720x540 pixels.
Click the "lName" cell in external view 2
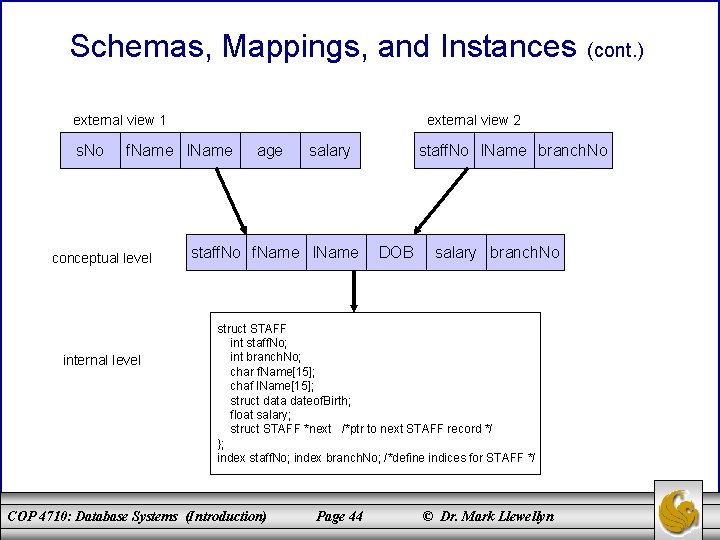pyautogui.click(x=504, y=151)
